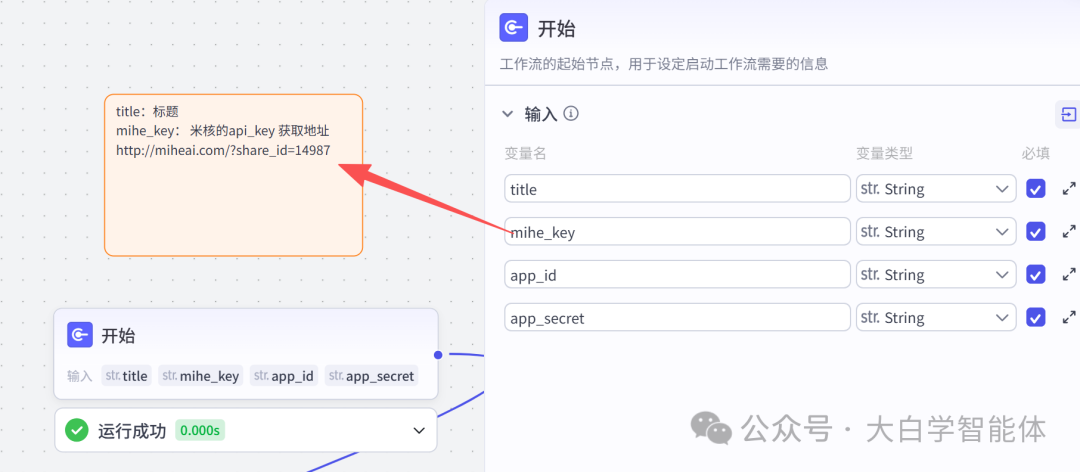The height and width of the screenshot is (472, 1080).
Task: Open variable type dropdown for app_secret
Action: coord(936,317)
